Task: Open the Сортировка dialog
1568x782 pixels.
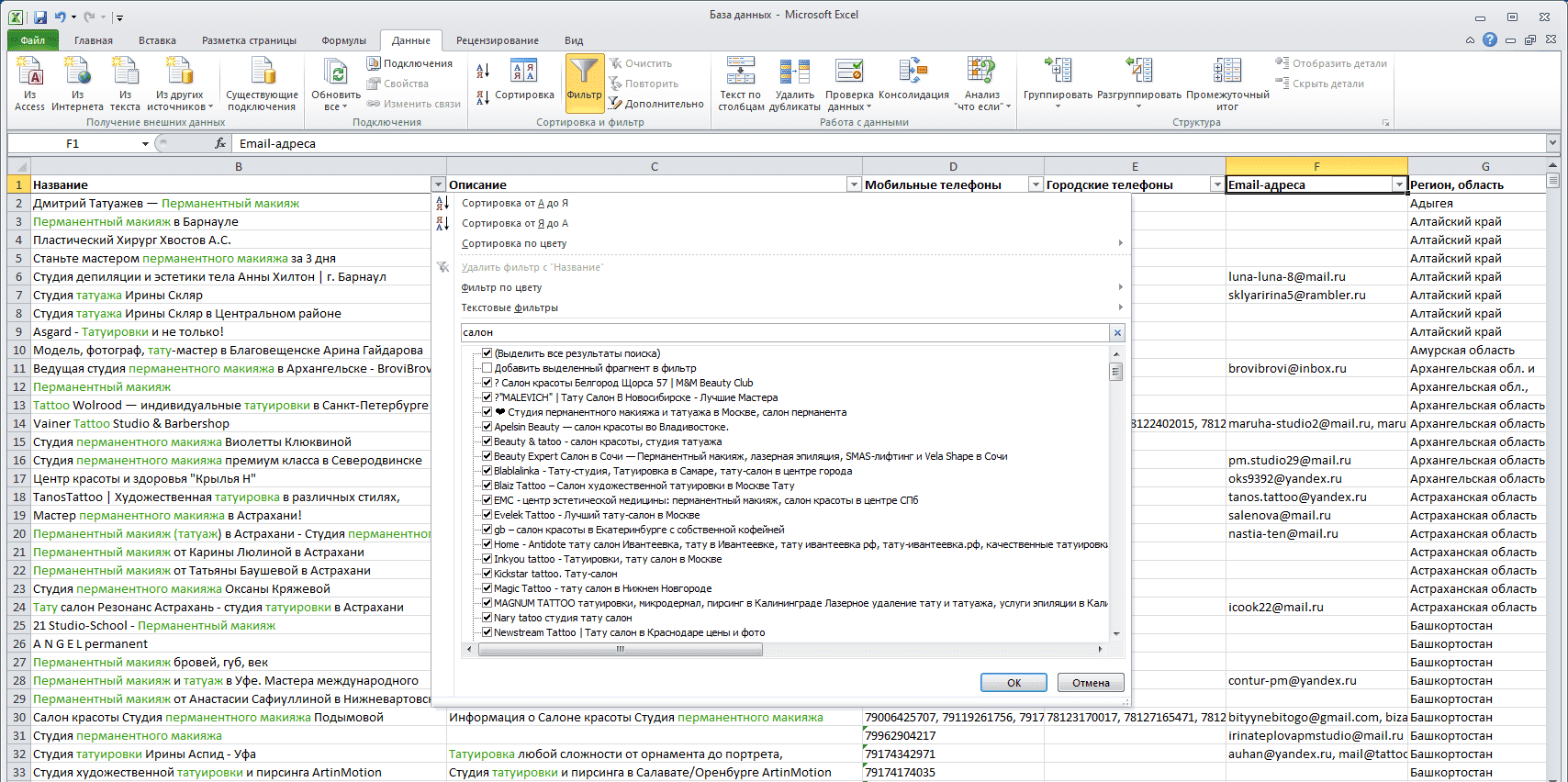Action: pyautogui.click(x=524, y=80)
